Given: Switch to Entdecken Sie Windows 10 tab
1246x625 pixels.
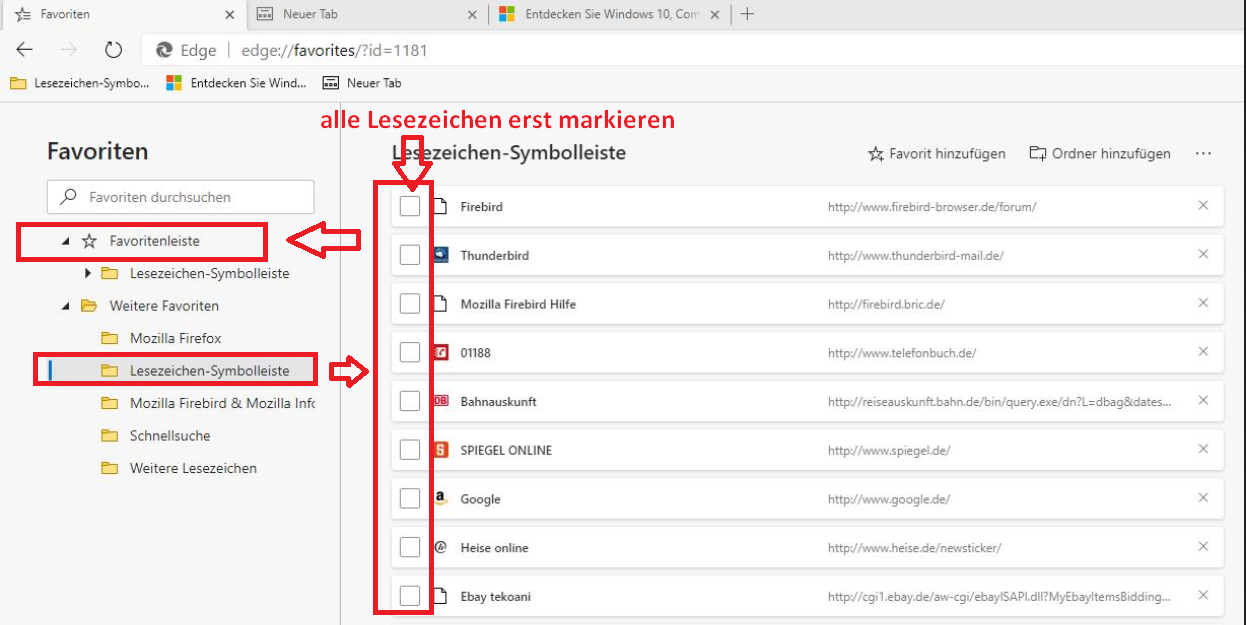Looking at the screenshot, I should tap(610, 14).
